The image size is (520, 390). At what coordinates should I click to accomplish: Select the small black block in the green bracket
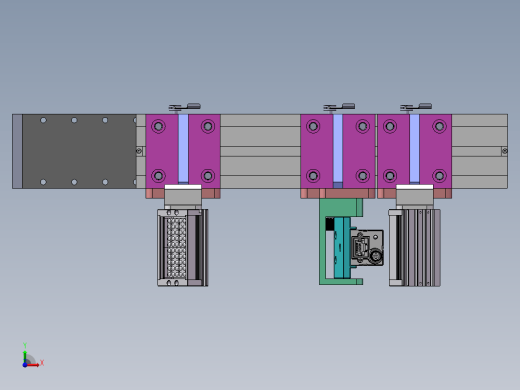coord(329,224)
